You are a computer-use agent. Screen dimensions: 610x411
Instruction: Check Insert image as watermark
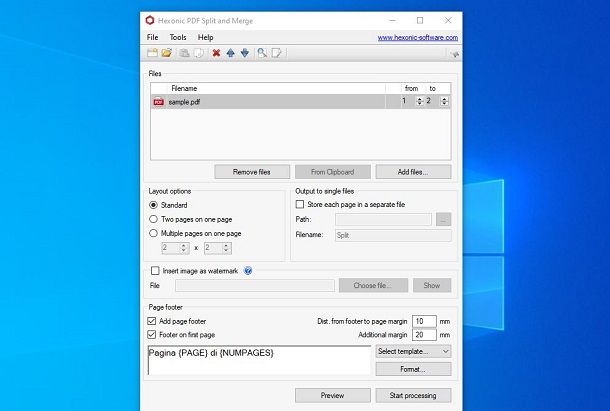click(155, 270)
